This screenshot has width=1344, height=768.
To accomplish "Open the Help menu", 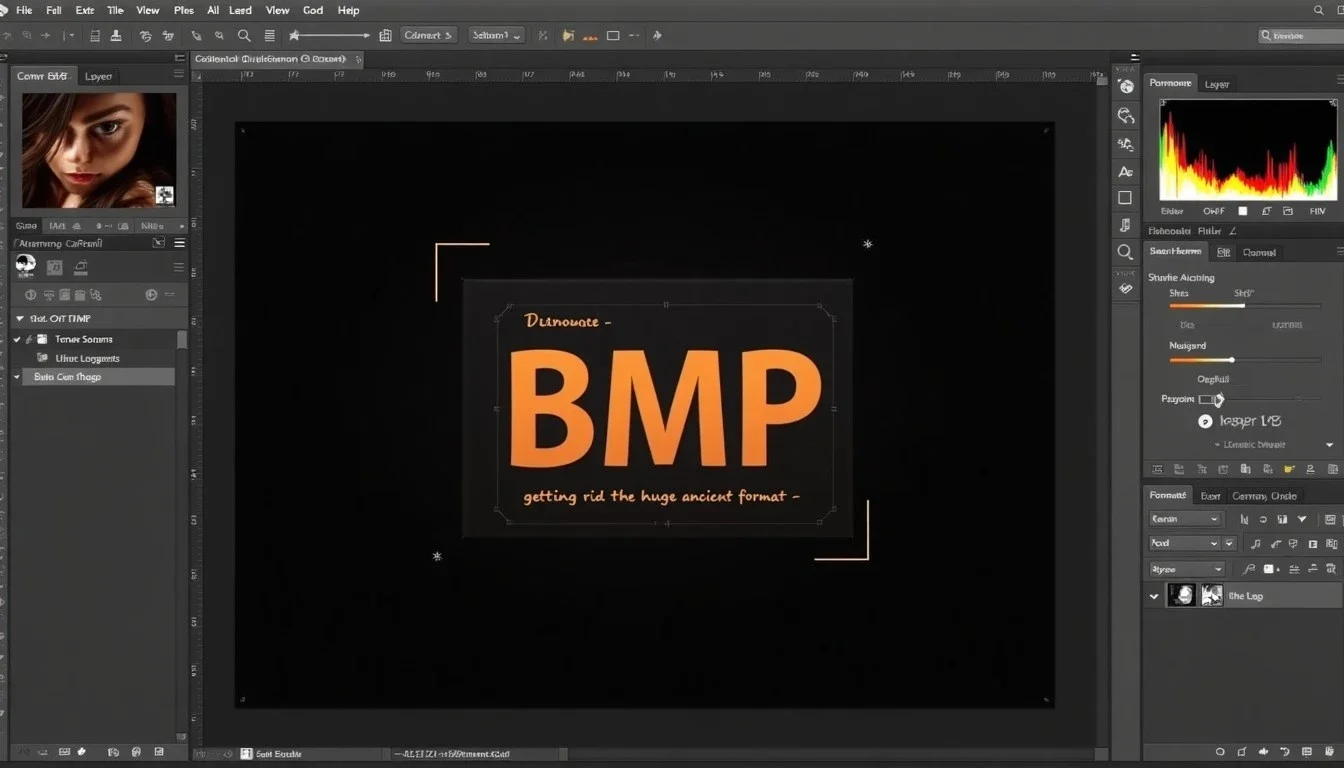I will [x=348, y=10].
